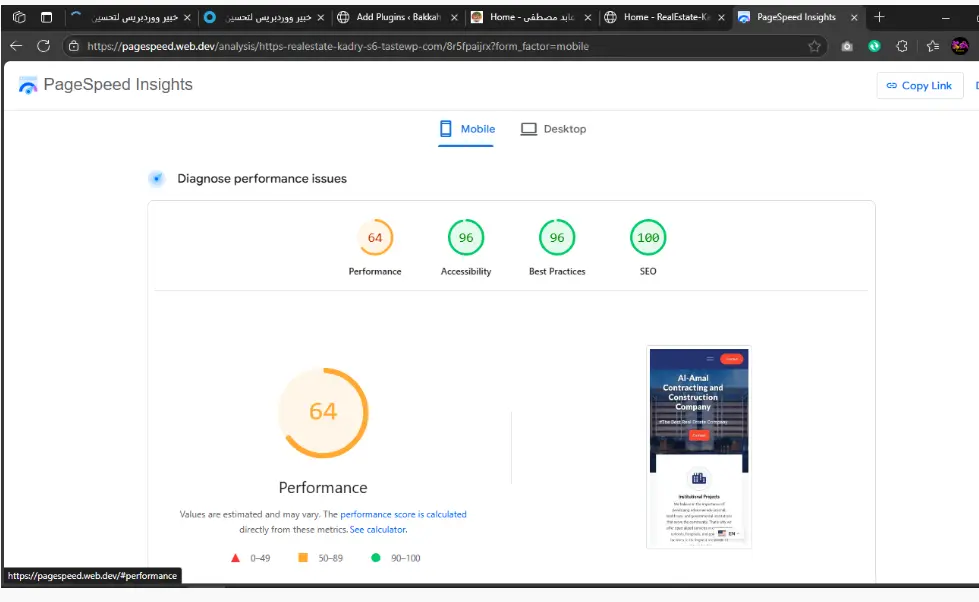Image resolution: width=979 pixels, height=602 pixels.
Task: Click the website preview thumbnail
Action: click(697, 447)
